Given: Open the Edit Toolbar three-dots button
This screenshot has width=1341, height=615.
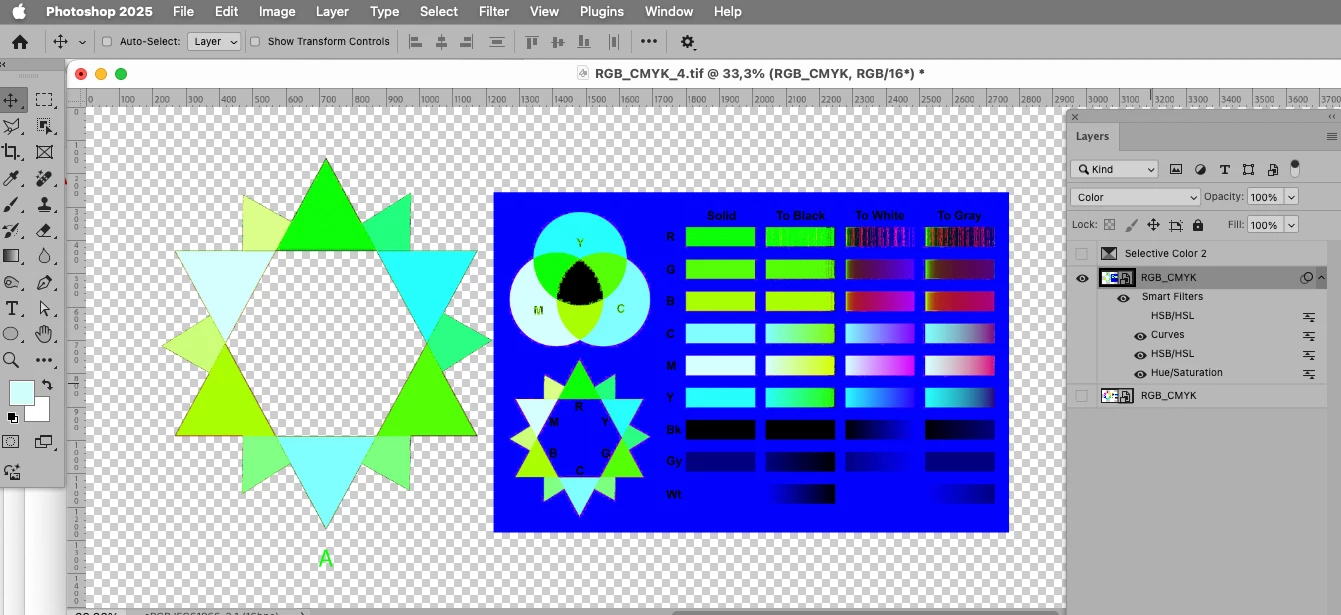Looking at the screenshot, I should coord(44,360).
